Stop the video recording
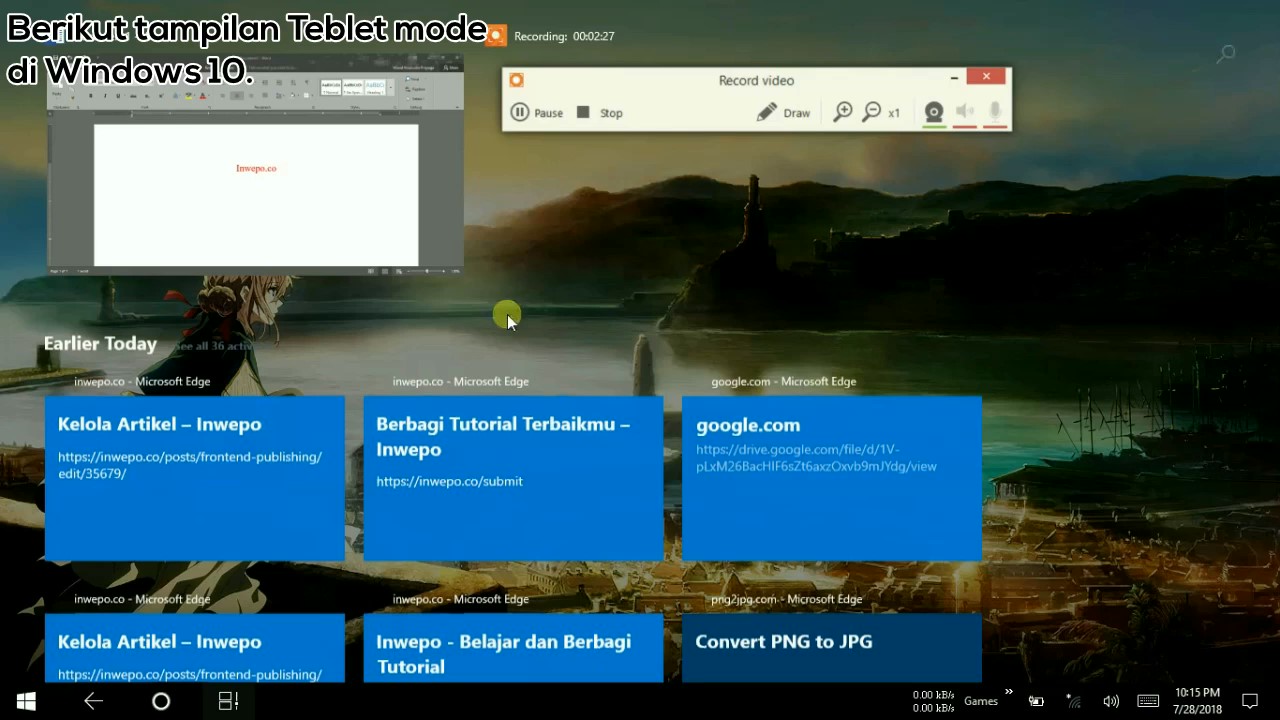Screen dimensions: 1280x720 [x=600, y=113]
